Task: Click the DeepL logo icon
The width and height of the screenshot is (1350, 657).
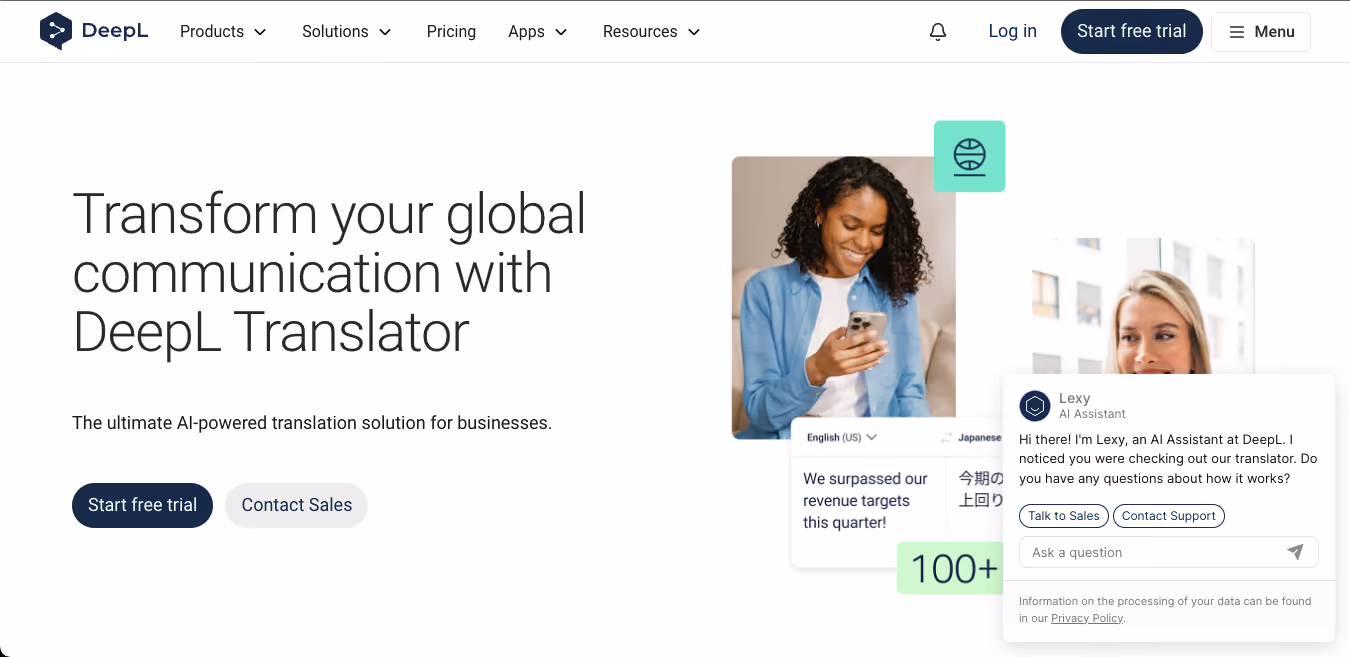Action: (x=55, y=31)
